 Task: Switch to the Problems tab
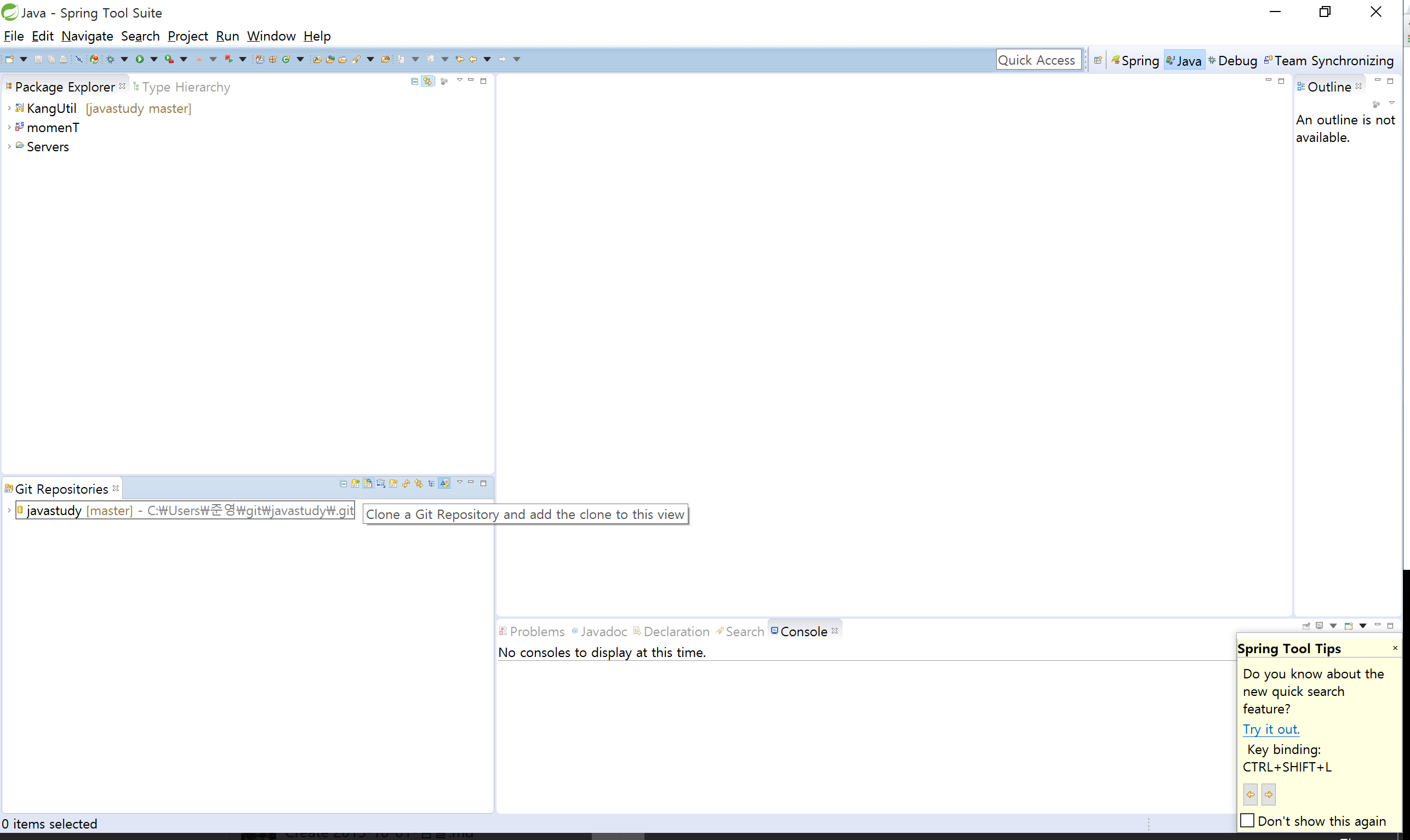pyautogui.click(x=532, y=632)
